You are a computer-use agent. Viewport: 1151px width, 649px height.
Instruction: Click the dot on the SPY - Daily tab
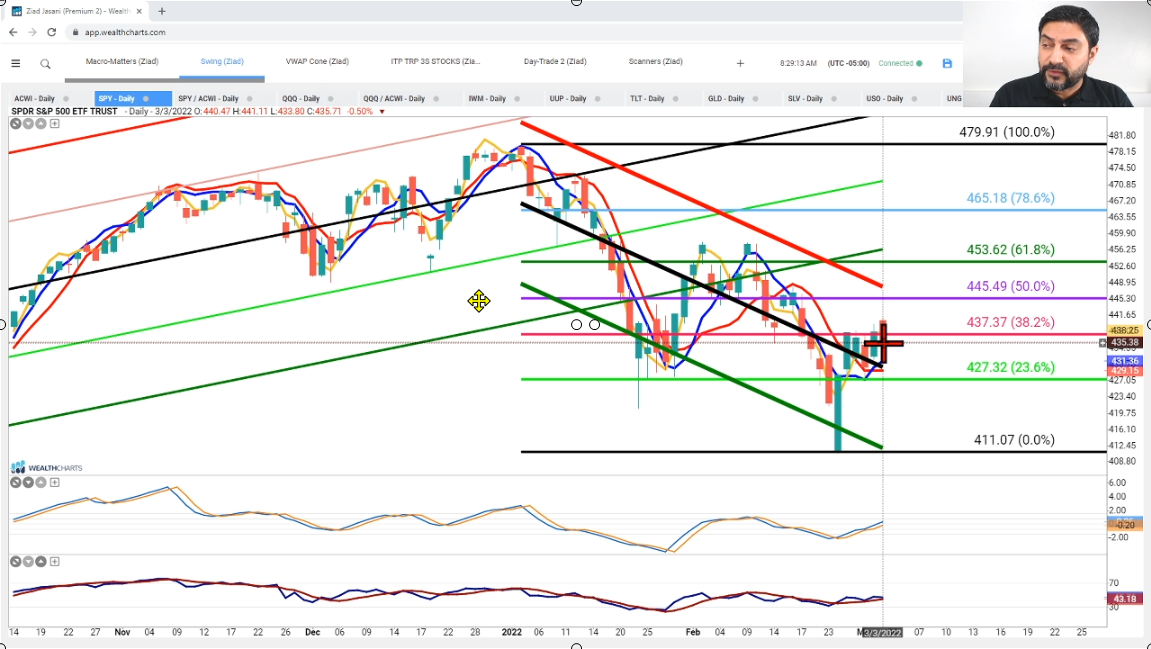pos(146,98)
